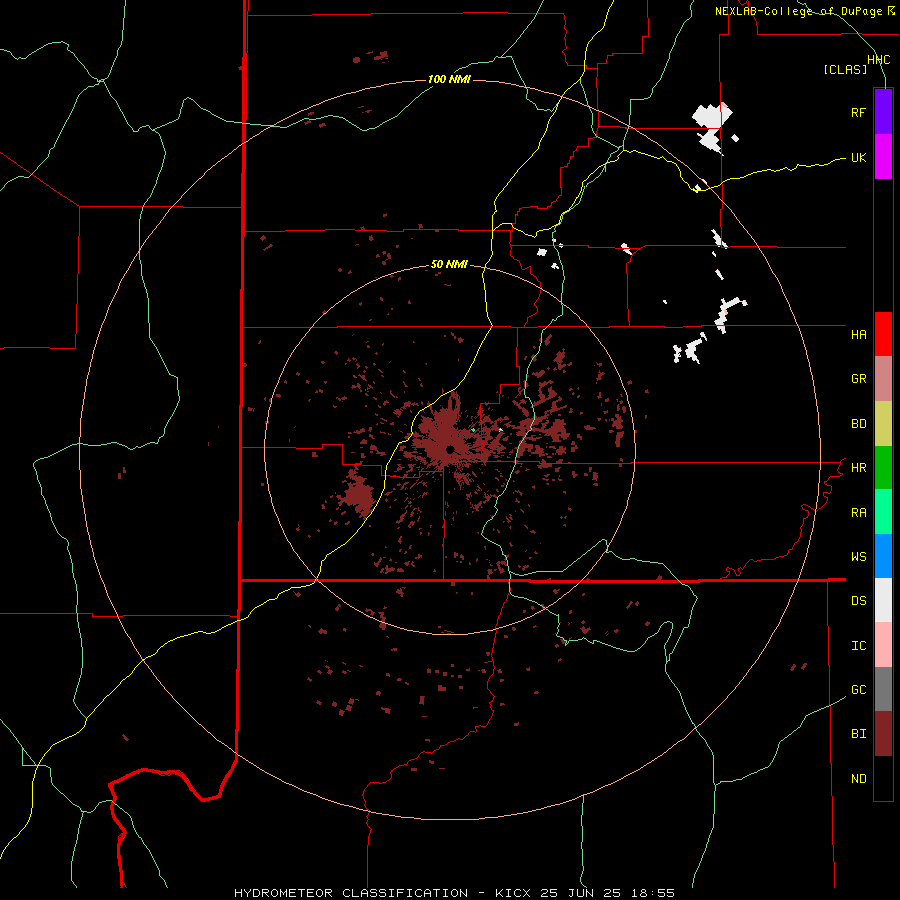The width and height of the screenshot is (900, 900).
Task: Click the white DS legend swatch
Action: (883, 600)
